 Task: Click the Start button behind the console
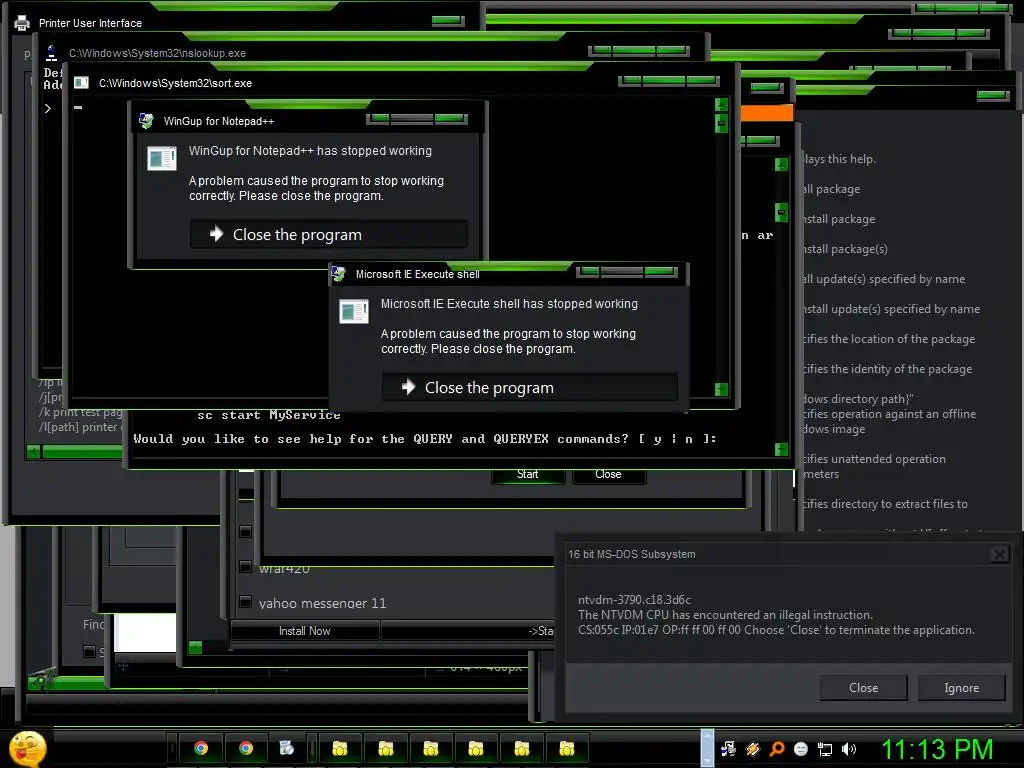coord(528,475)
